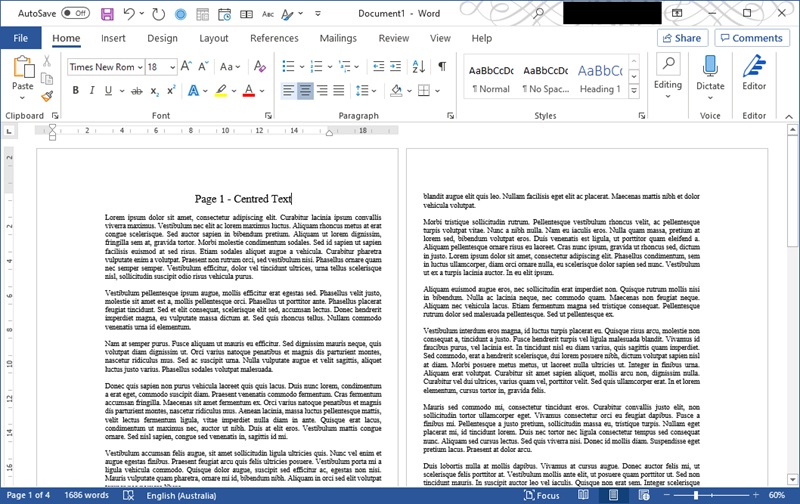
Task: Toggle center alignment
Action: pos(305,90)
